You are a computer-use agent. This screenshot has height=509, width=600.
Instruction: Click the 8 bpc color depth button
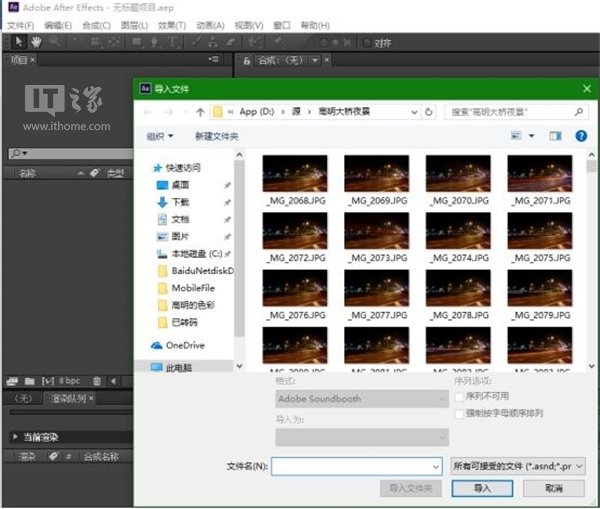[70, 381]
